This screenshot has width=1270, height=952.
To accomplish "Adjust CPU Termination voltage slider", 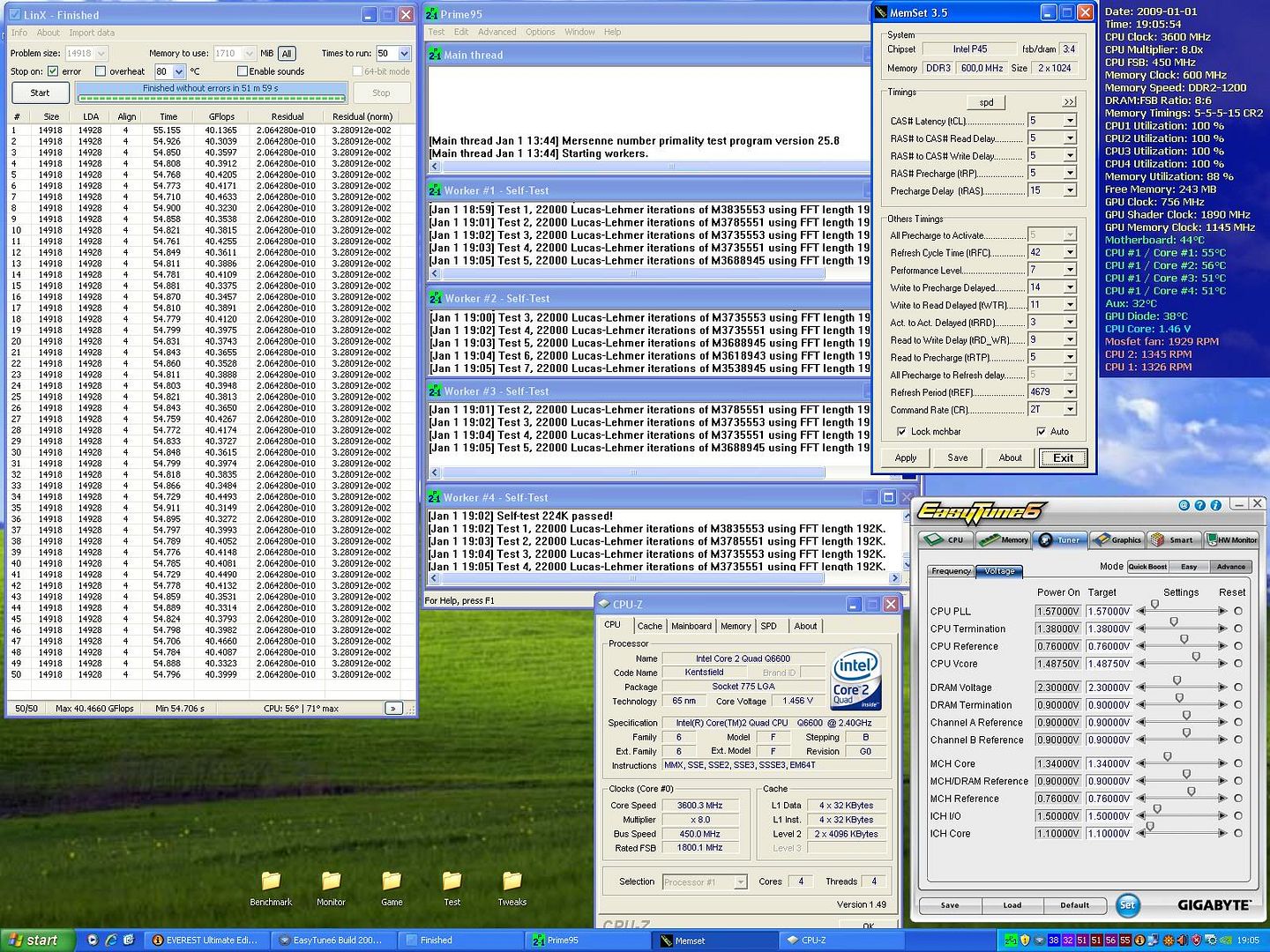I will click(x=1174, y=623).
